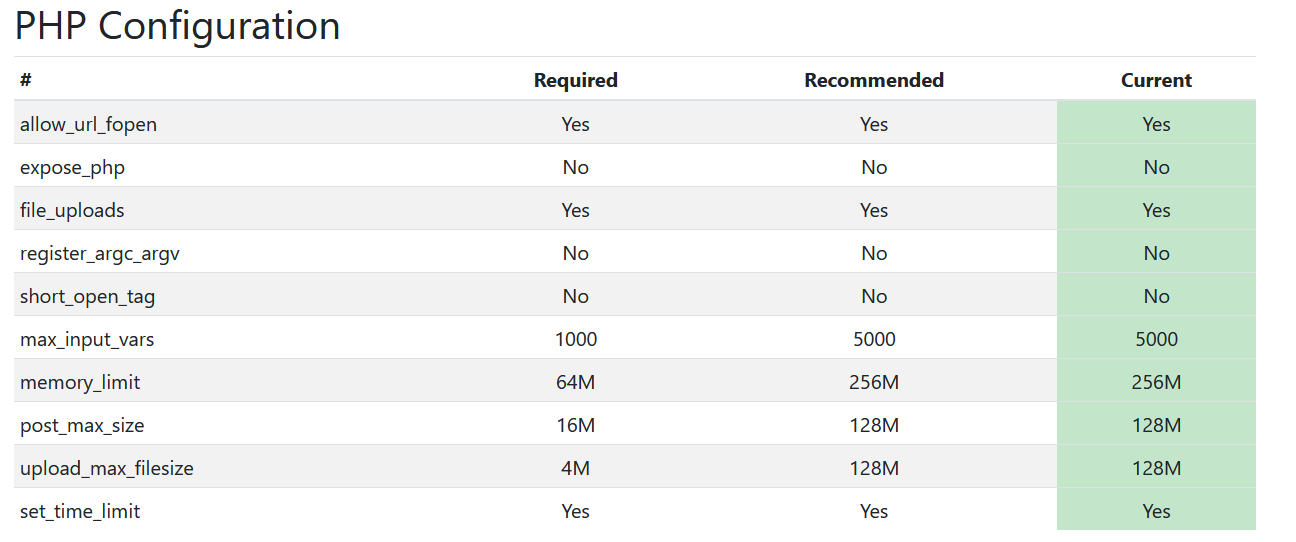Click the required 1000 value for max_input_vars
Image resolution: width=1296 pixels, height=542 pixels.
[575, 339]
